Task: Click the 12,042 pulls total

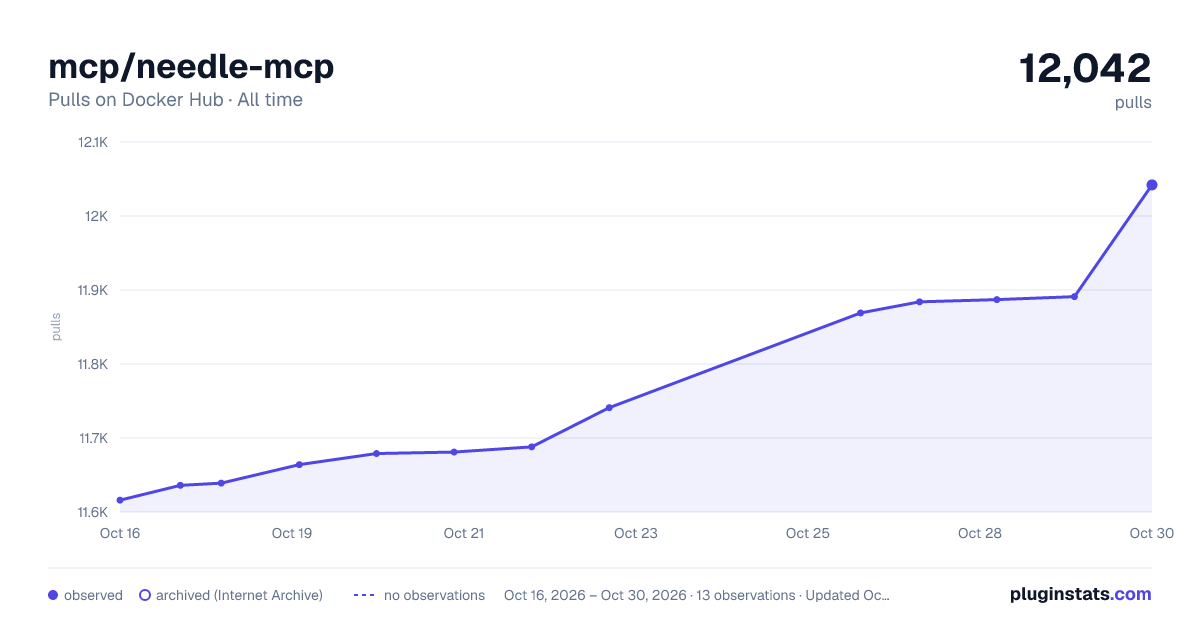Action: pyautogui.click(x=1085, y=69)
